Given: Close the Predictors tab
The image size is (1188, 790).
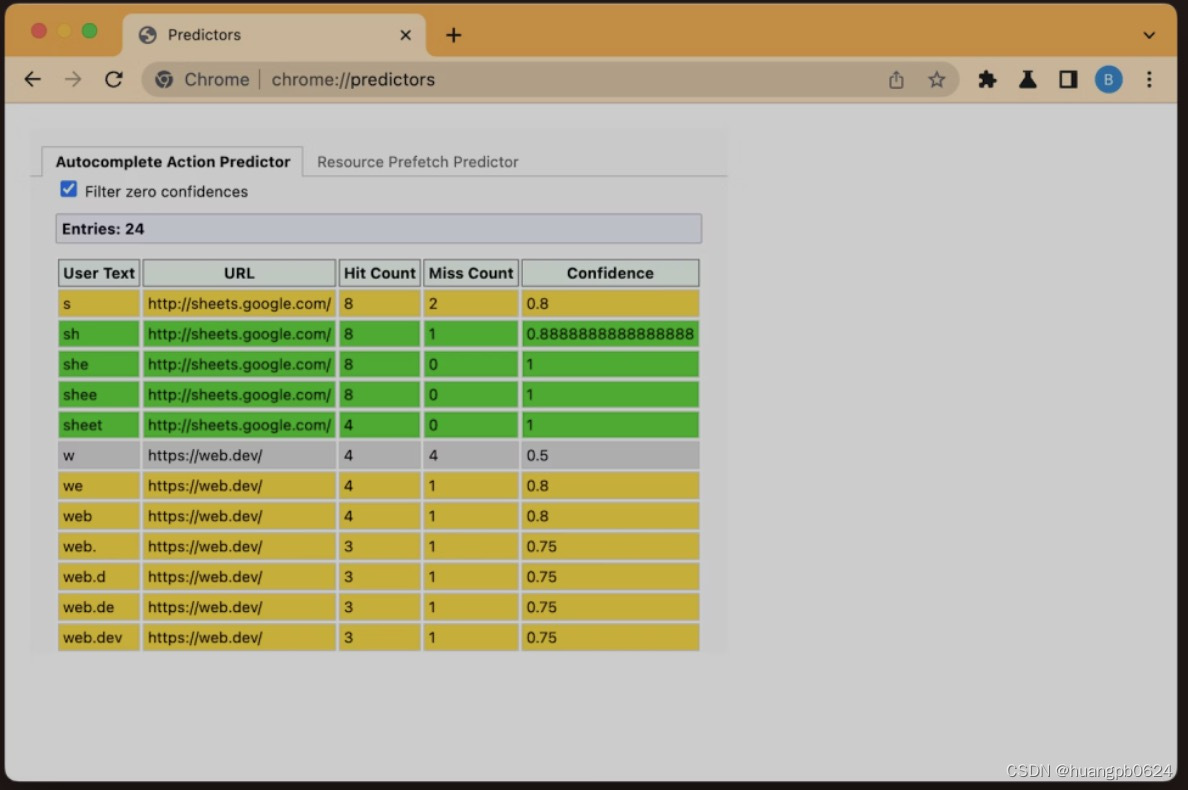Looking at the screenshot, I should point(405,35).
